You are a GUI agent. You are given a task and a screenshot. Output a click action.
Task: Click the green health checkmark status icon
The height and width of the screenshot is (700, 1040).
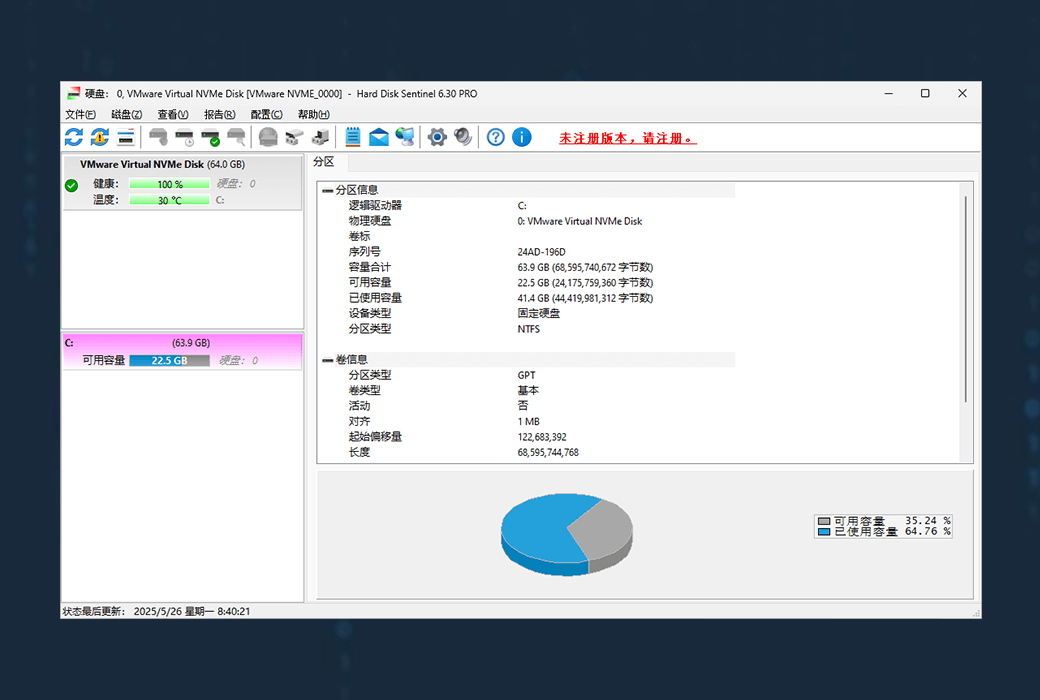coord(72,186)
